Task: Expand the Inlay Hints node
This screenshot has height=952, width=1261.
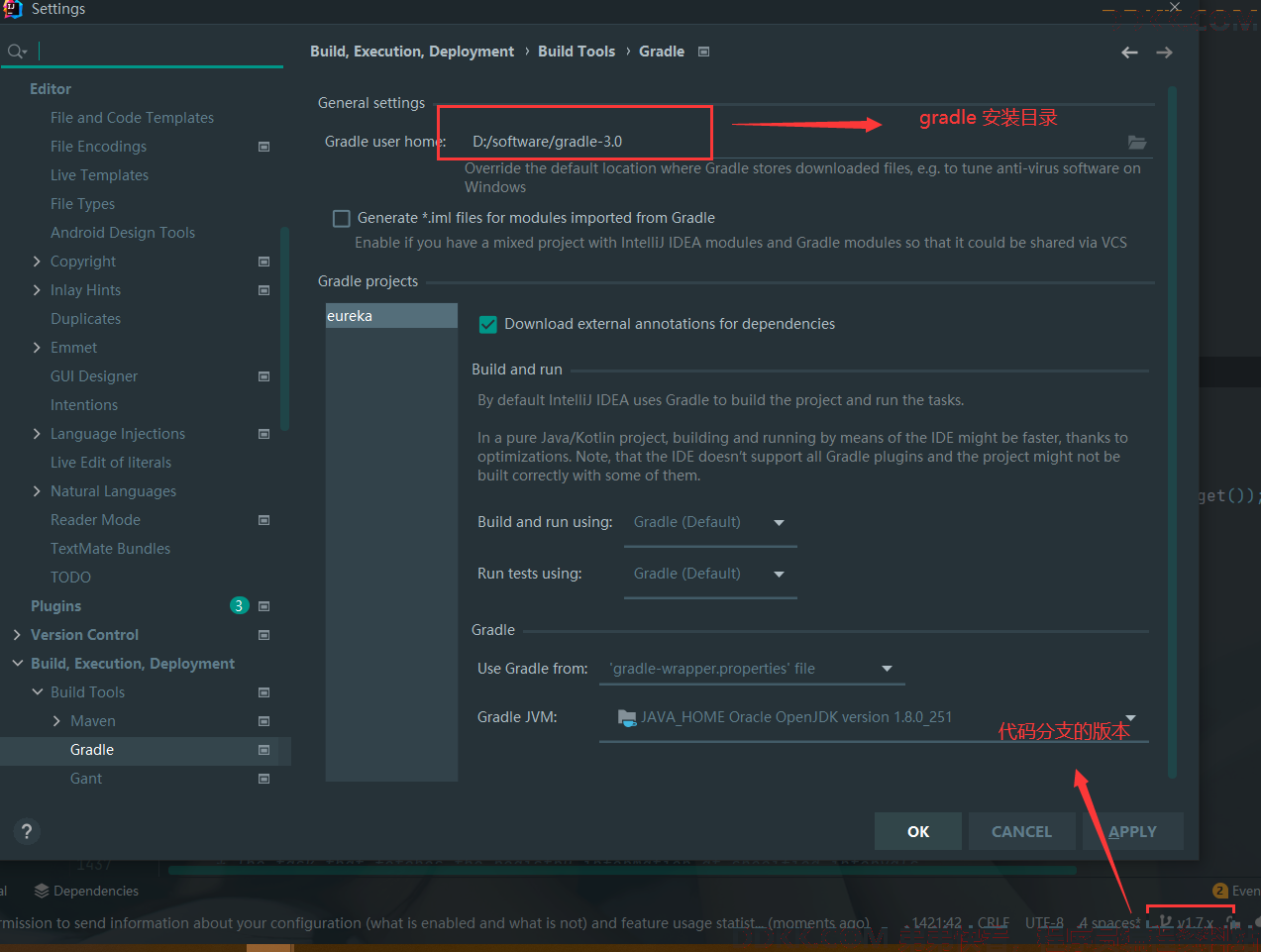Action: click(37, 290)
